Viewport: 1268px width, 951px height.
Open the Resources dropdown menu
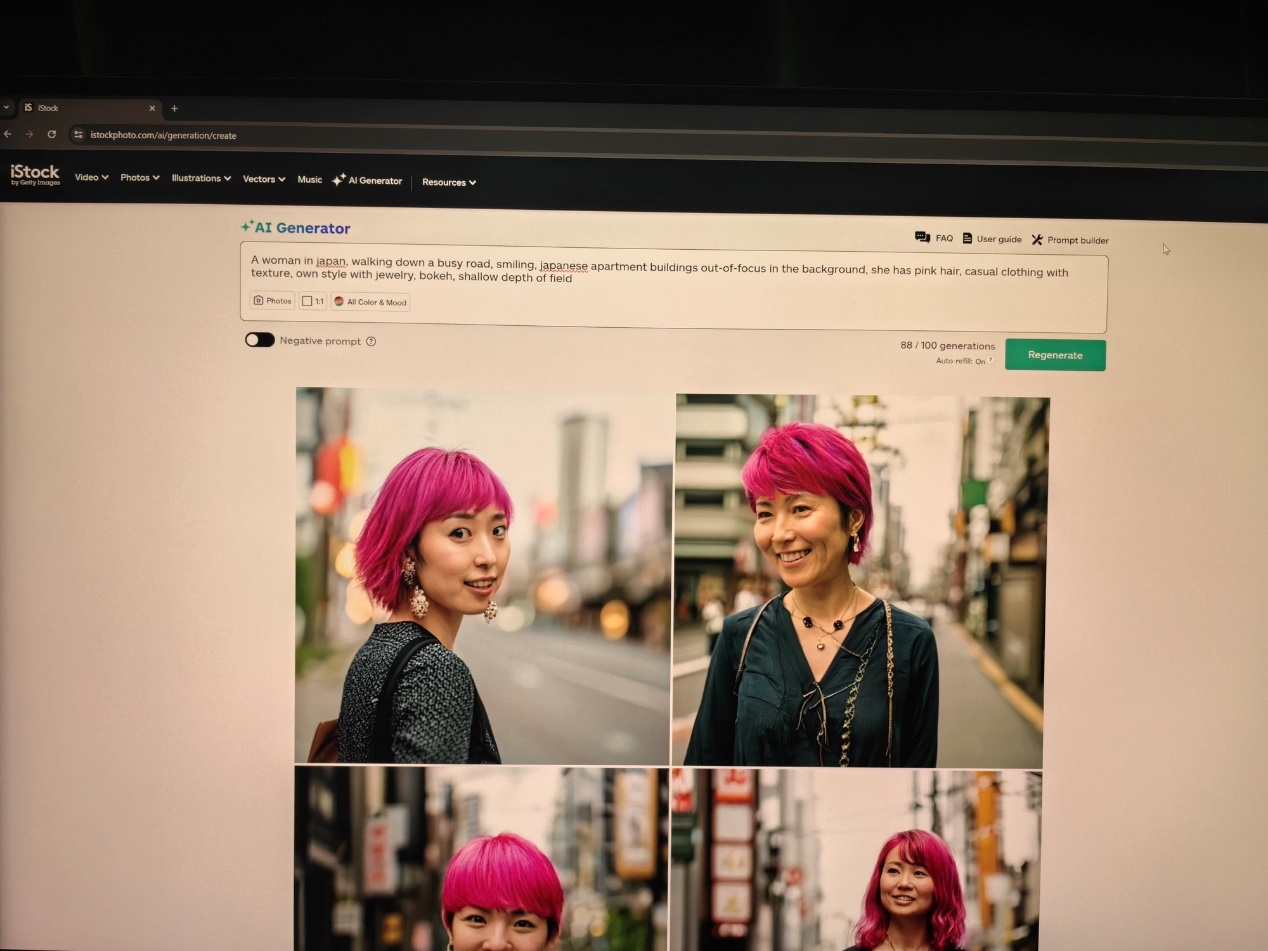point(448,182)
